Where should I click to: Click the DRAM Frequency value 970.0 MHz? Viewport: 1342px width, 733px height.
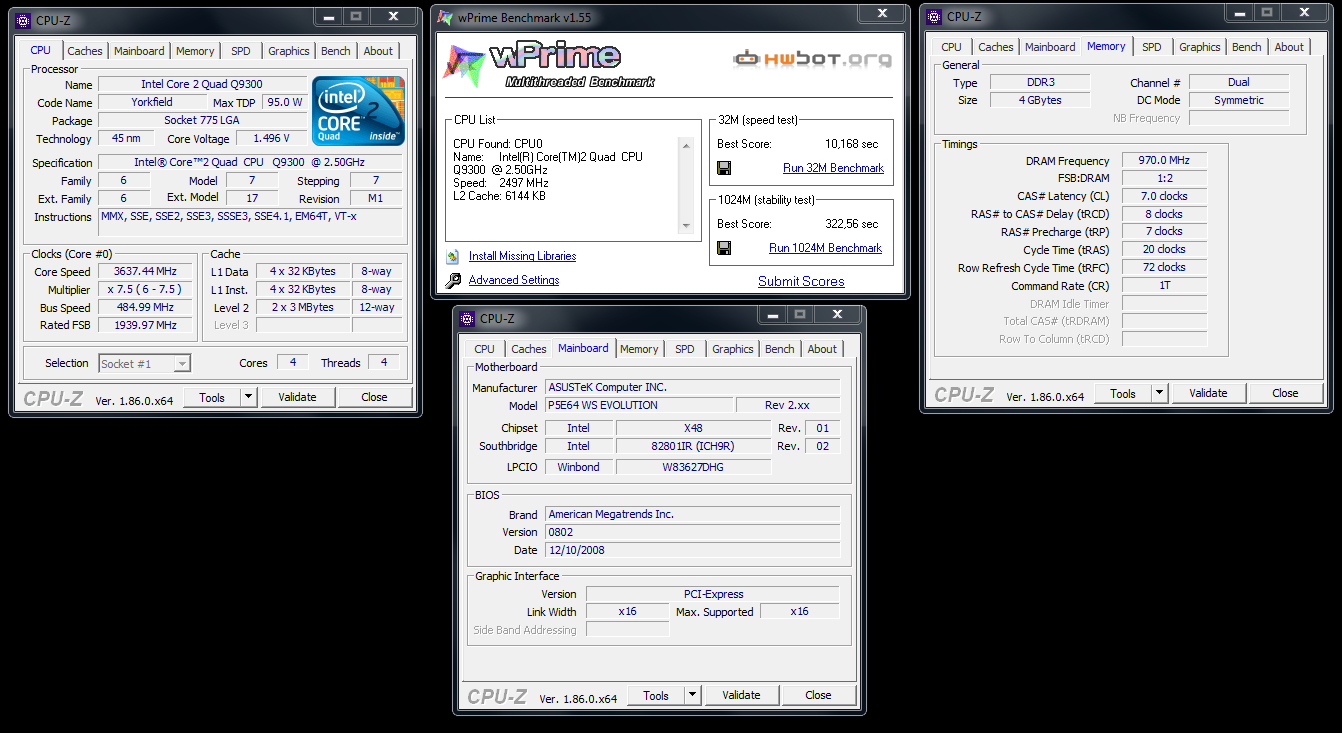(1164, 160)
